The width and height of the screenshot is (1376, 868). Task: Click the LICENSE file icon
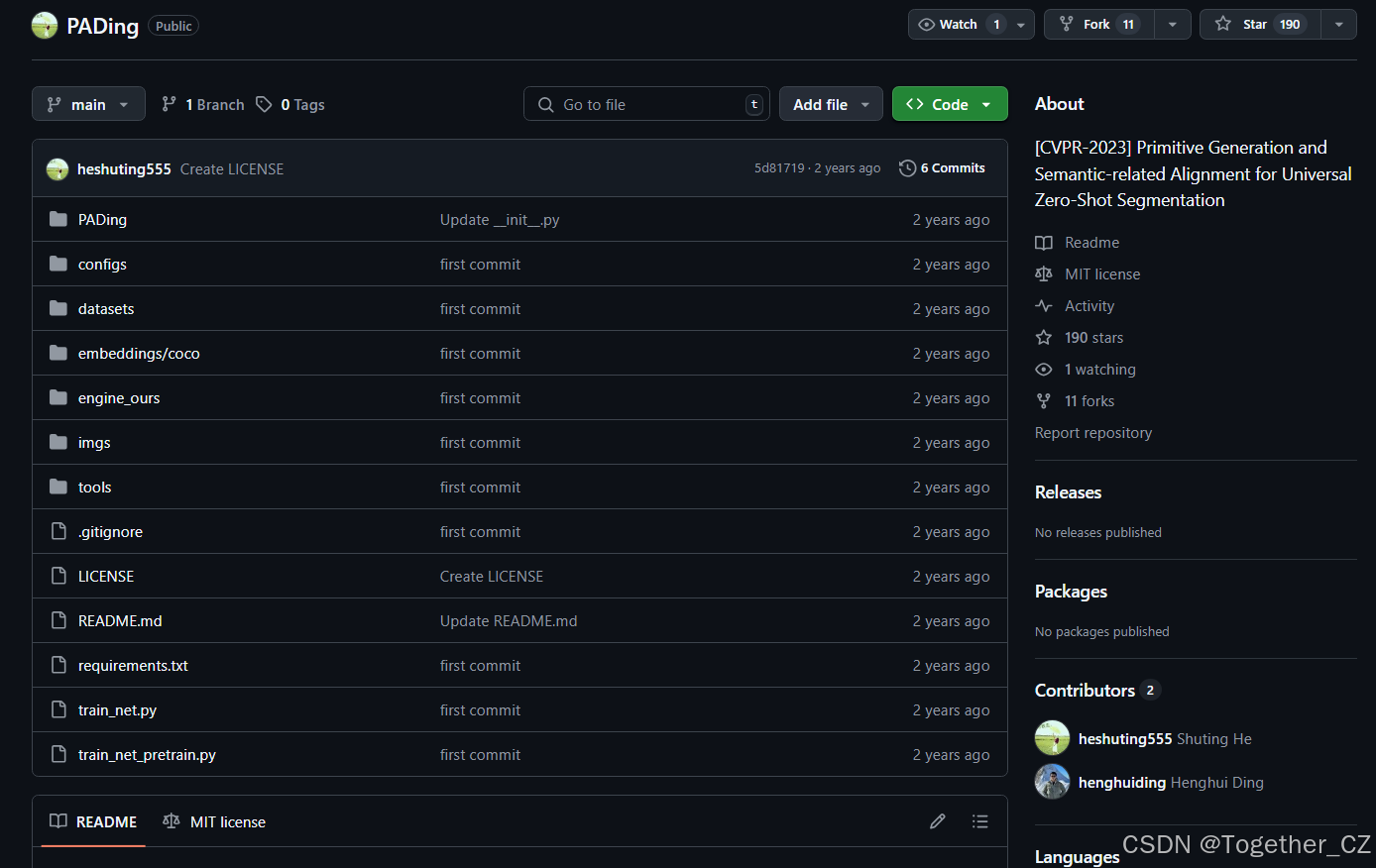pos(58,576)
